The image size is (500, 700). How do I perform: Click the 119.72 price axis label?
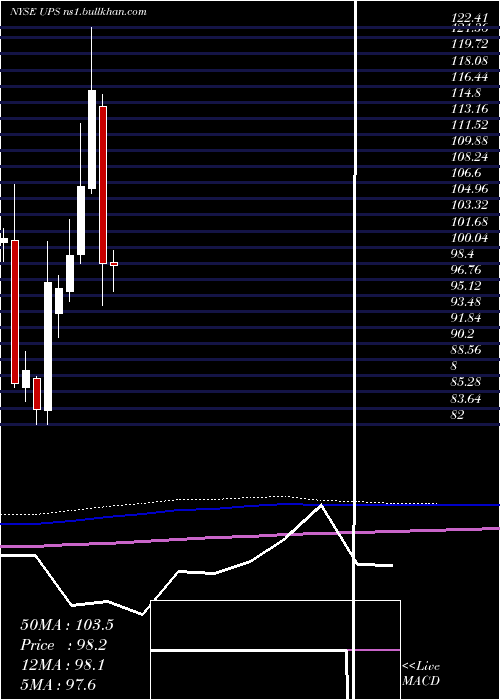click(469, 44)
